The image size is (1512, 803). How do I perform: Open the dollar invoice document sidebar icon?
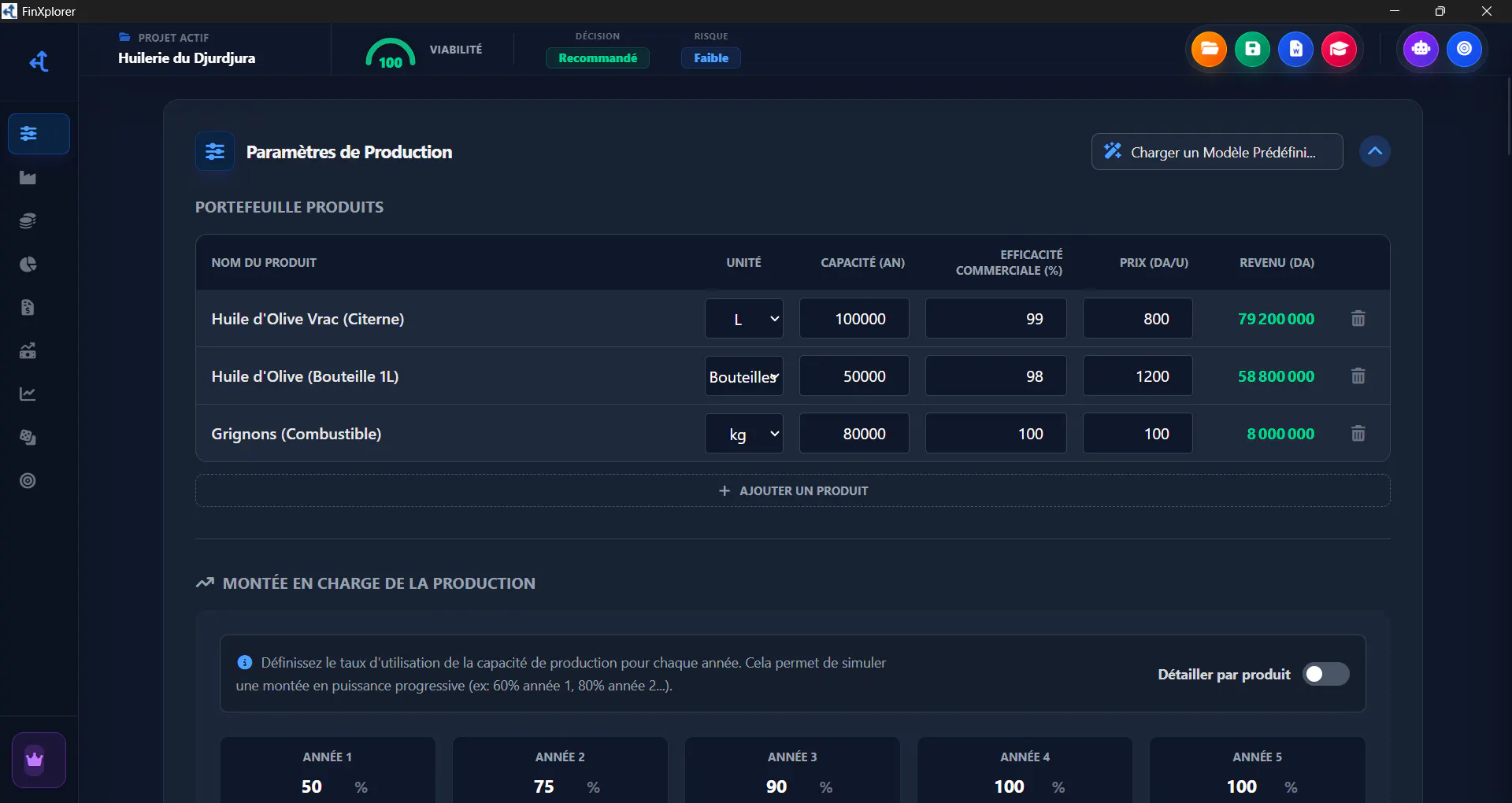(x=28, y=308)
